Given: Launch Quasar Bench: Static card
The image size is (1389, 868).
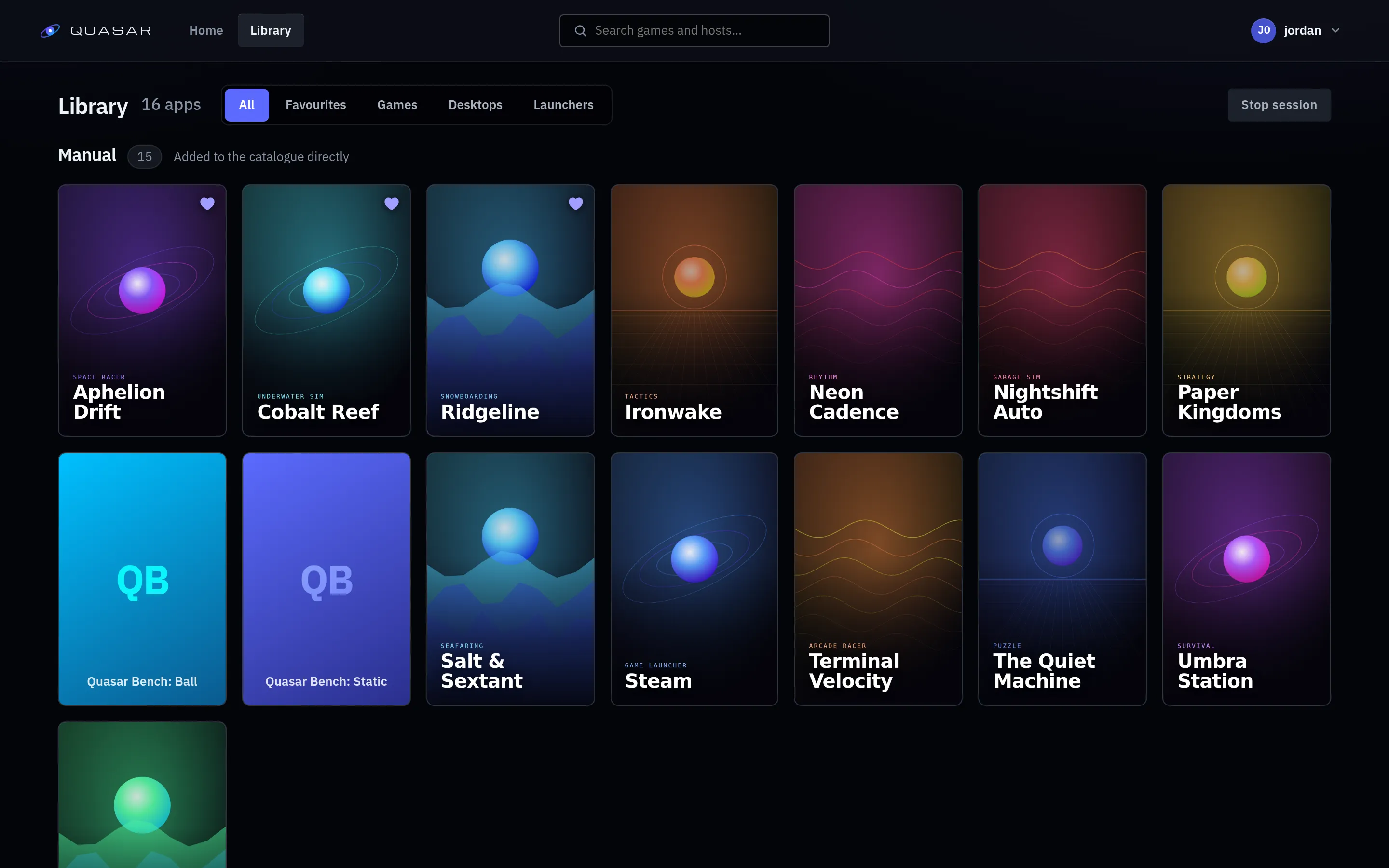Looking at the screenshot, I should [x=327, y=579].
